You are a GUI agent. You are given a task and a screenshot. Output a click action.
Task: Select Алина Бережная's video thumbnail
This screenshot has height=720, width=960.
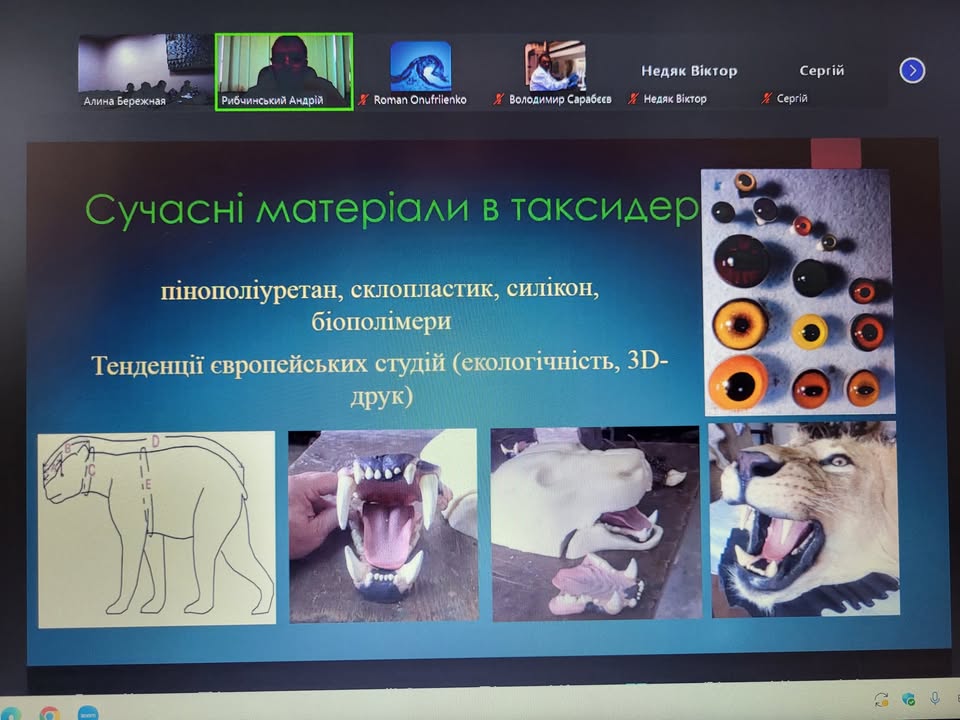(145, 72)
